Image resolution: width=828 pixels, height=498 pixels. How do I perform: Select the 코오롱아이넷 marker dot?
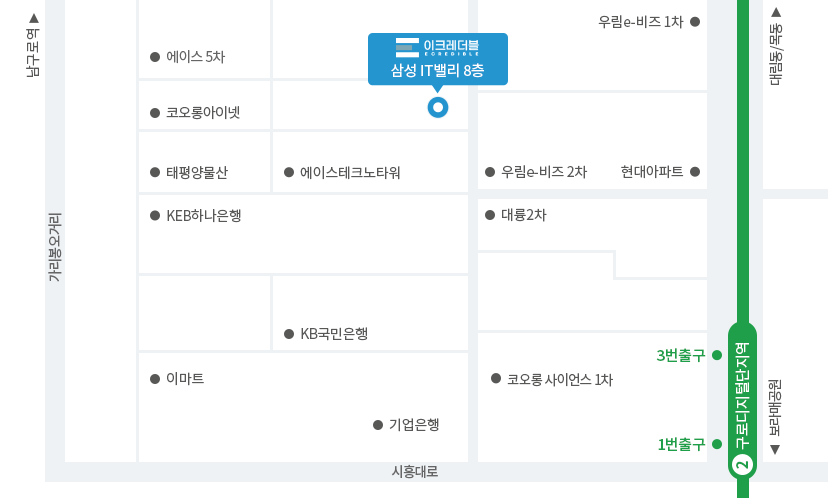coord(155,113)
